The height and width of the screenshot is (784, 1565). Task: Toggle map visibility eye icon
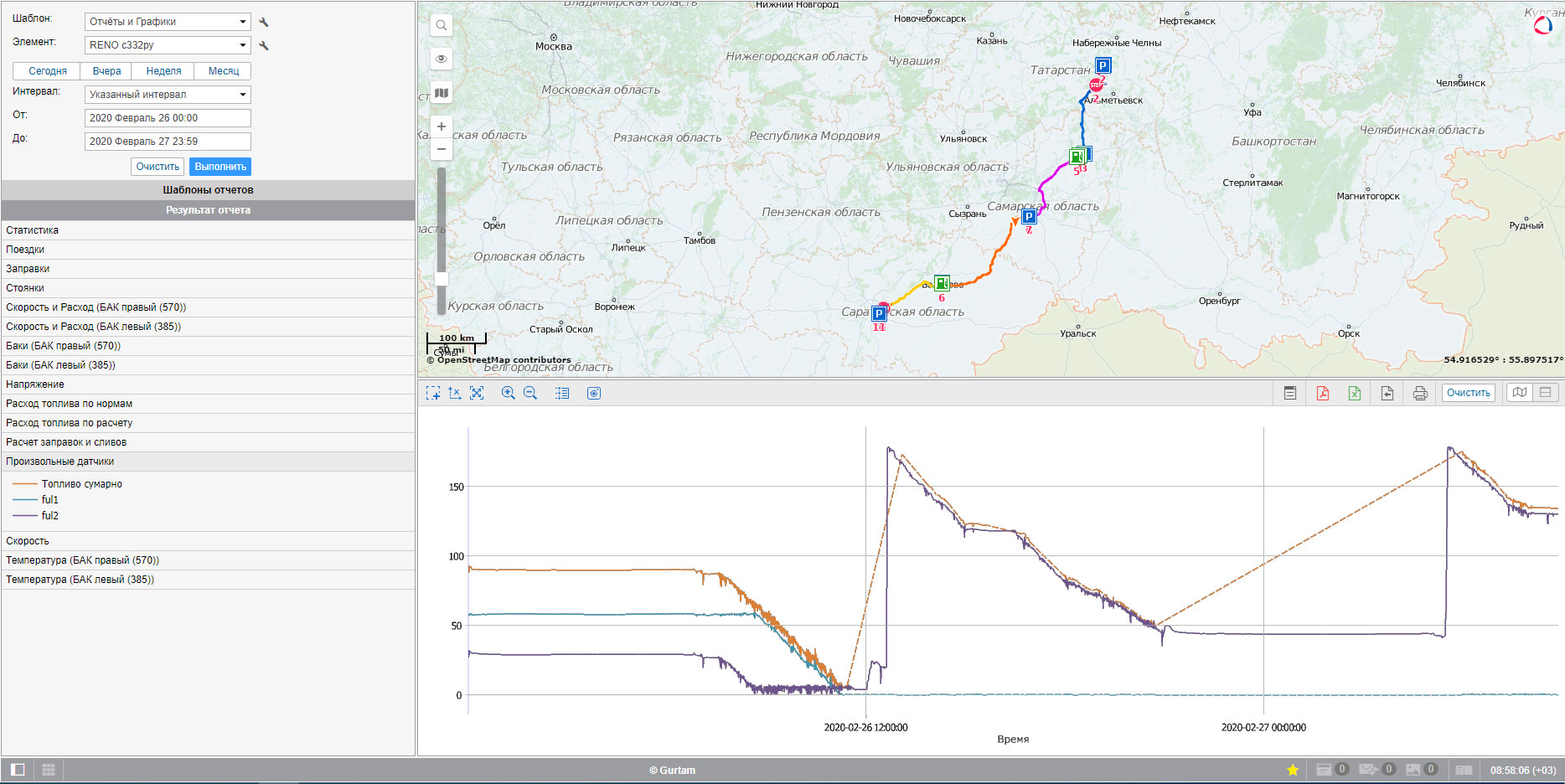(x=442, y=59)
